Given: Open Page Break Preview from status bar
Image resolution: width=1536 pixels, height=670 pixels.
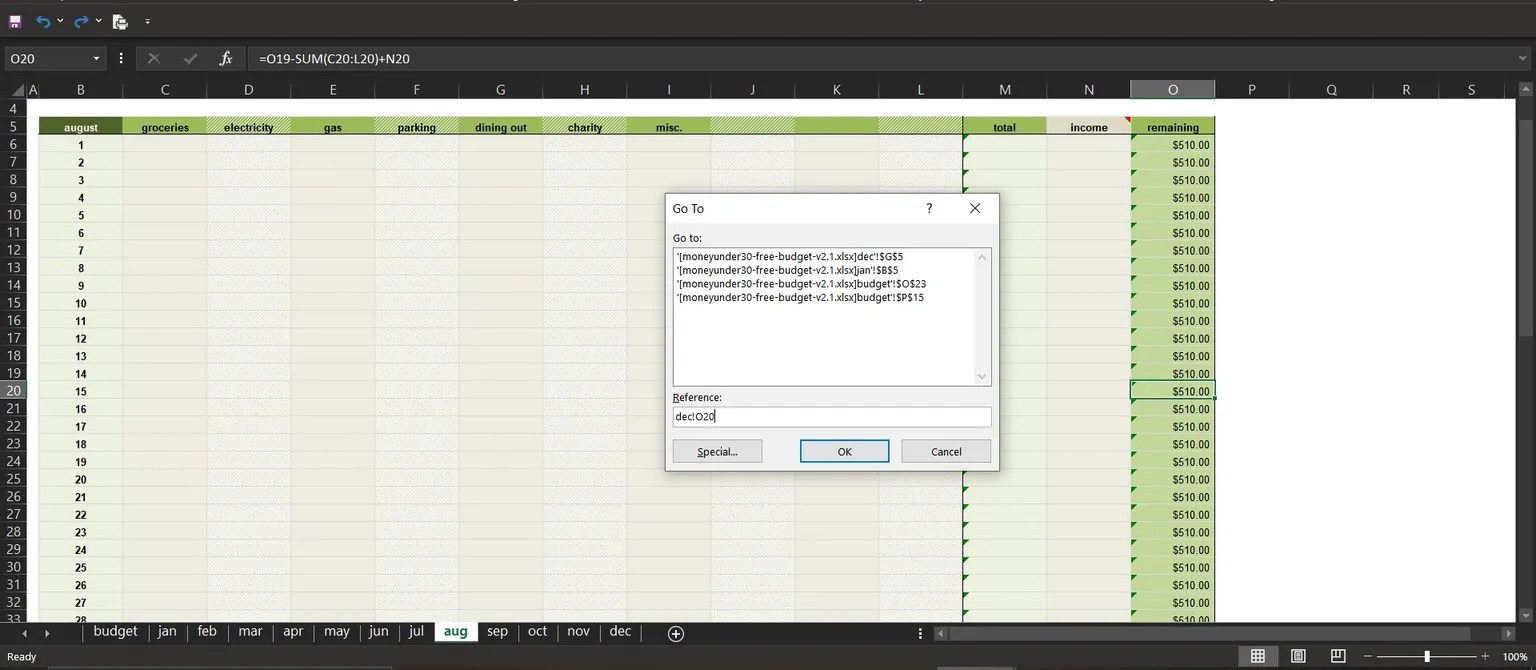Looking at the screenshot, I should tap(1337, 656).
